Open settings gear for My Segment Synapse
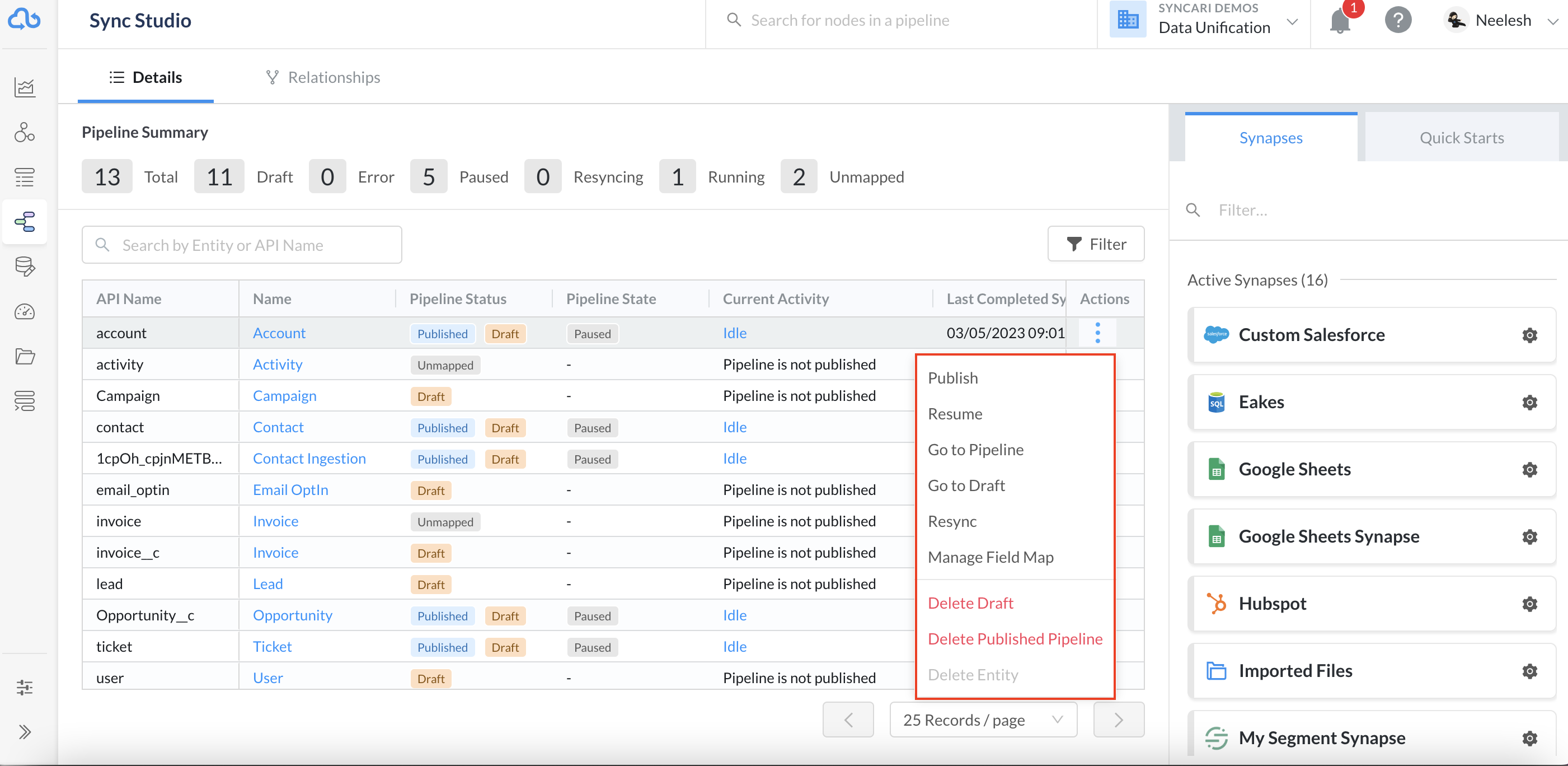This screenshot has width=1568, height=766. [x=1529, y=738]
